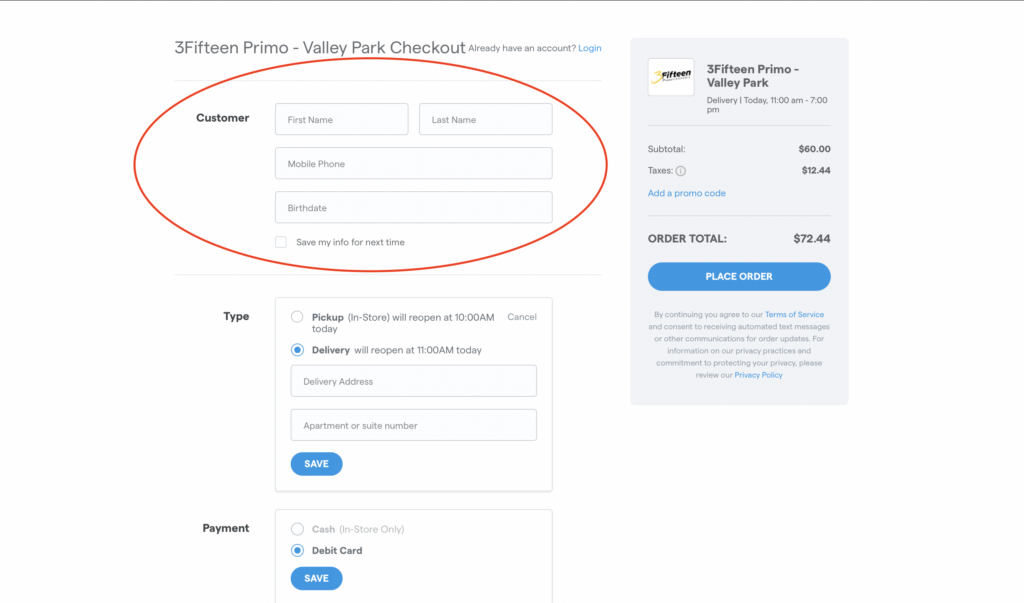Click the Last Name field
Image resolution: width=1024 pixels, height=603 pixels.
click(x=485, y=119)
